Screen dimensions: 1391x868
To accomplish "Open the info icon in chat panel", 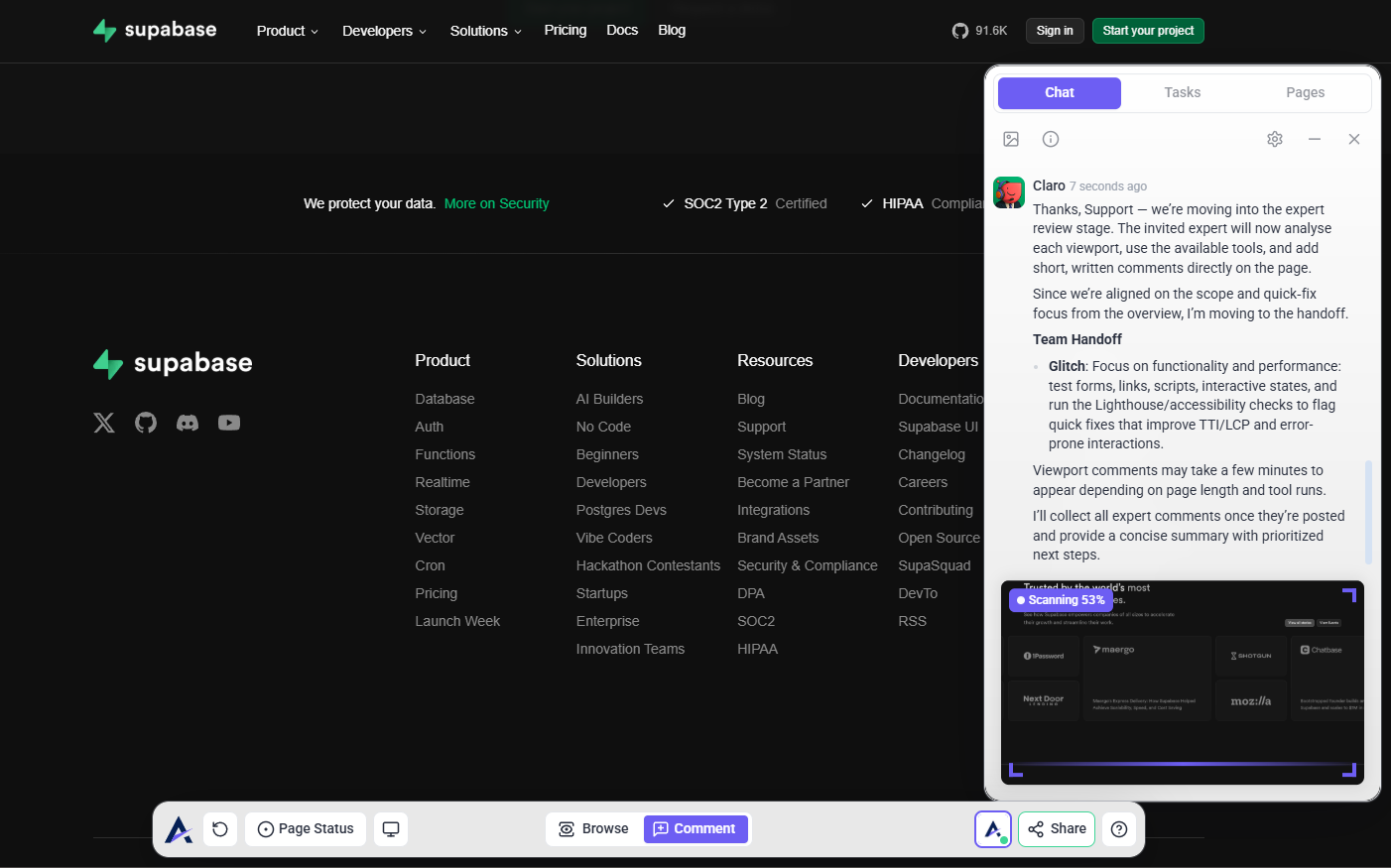I will [x=1051, y=139].
